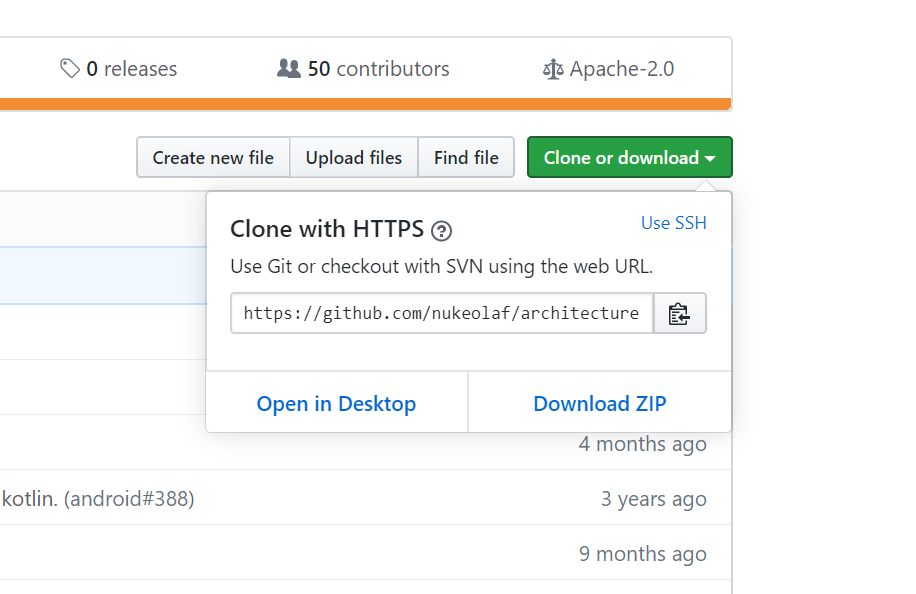The height and width of the screenshot is (594, 916).
Task: Switch to Use SSH link
Action: pos(674,223)
